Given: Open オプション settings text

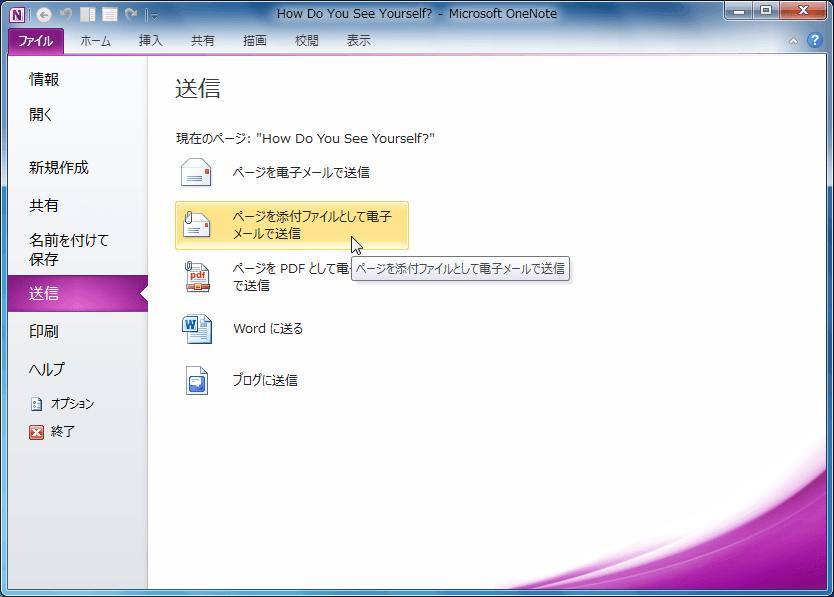Looking at the screenshot, I should tap(72, 404).
